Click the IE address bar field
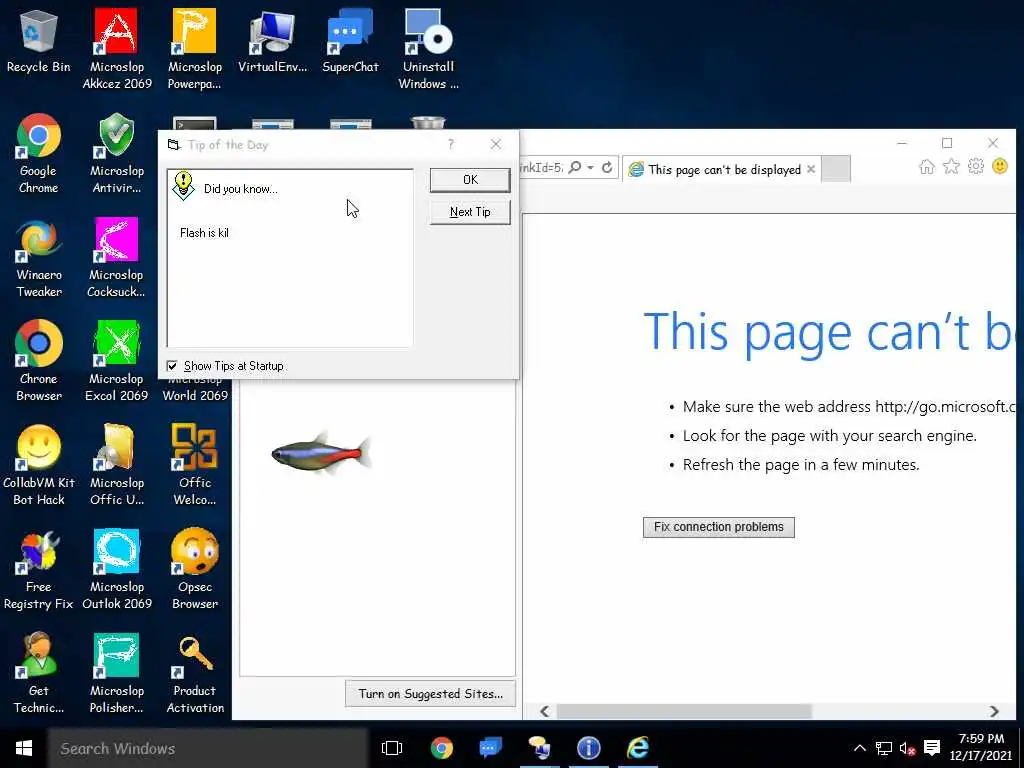 pos(541,168)
